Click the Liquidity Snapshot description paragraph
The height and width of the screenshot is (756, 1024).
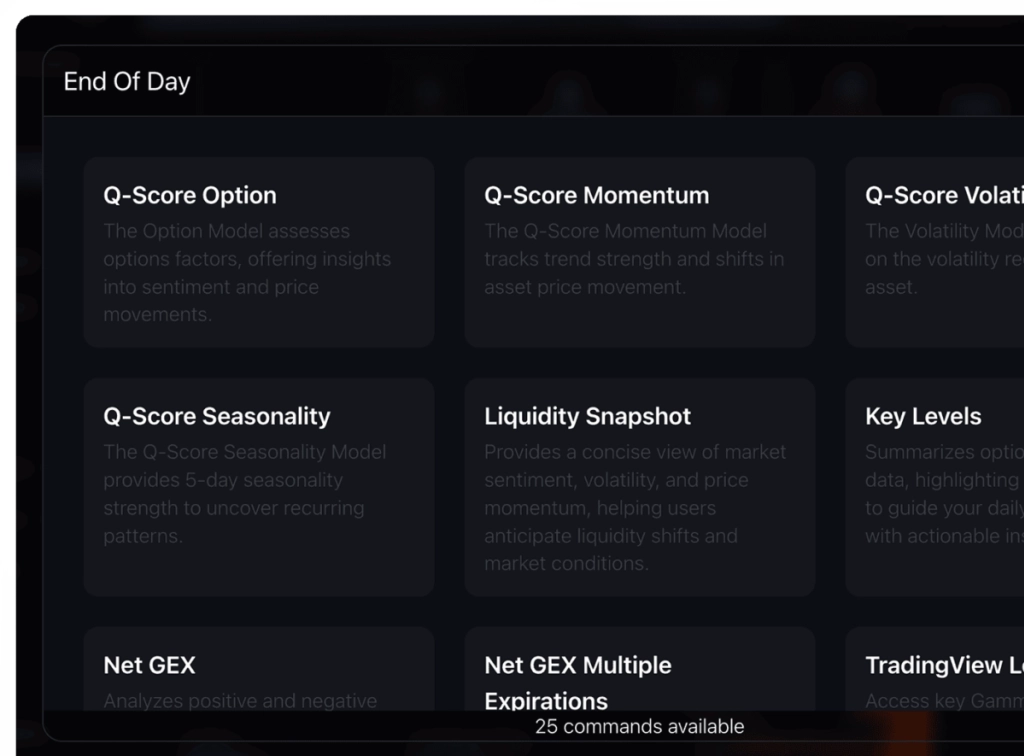[x=635, y=508]
